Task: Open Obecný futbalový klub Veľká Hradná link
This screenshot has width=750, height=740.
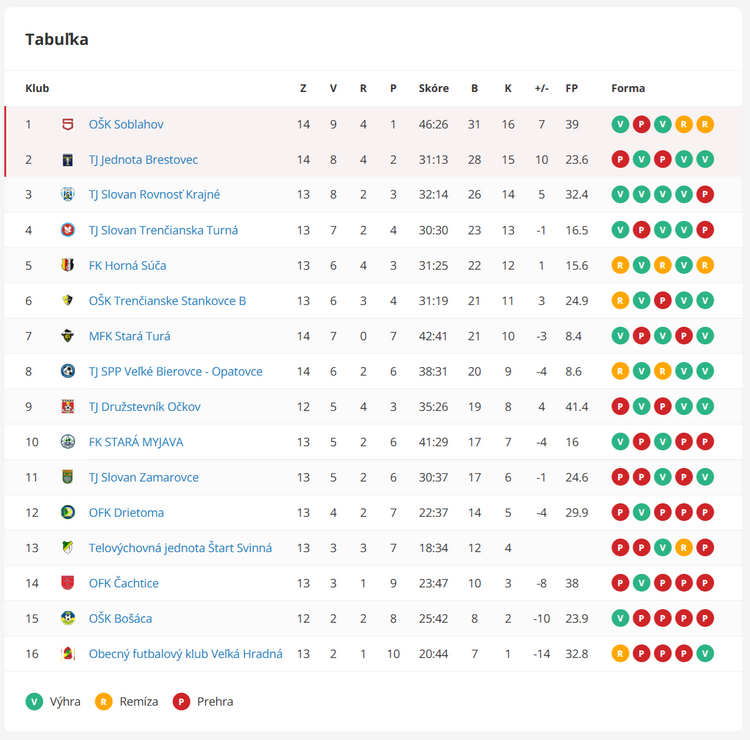Action: (x=185, y=654)
